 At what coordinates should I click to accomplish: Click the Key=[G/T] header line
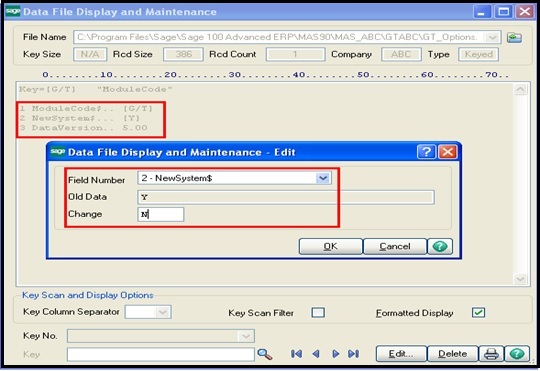[95, 89]
